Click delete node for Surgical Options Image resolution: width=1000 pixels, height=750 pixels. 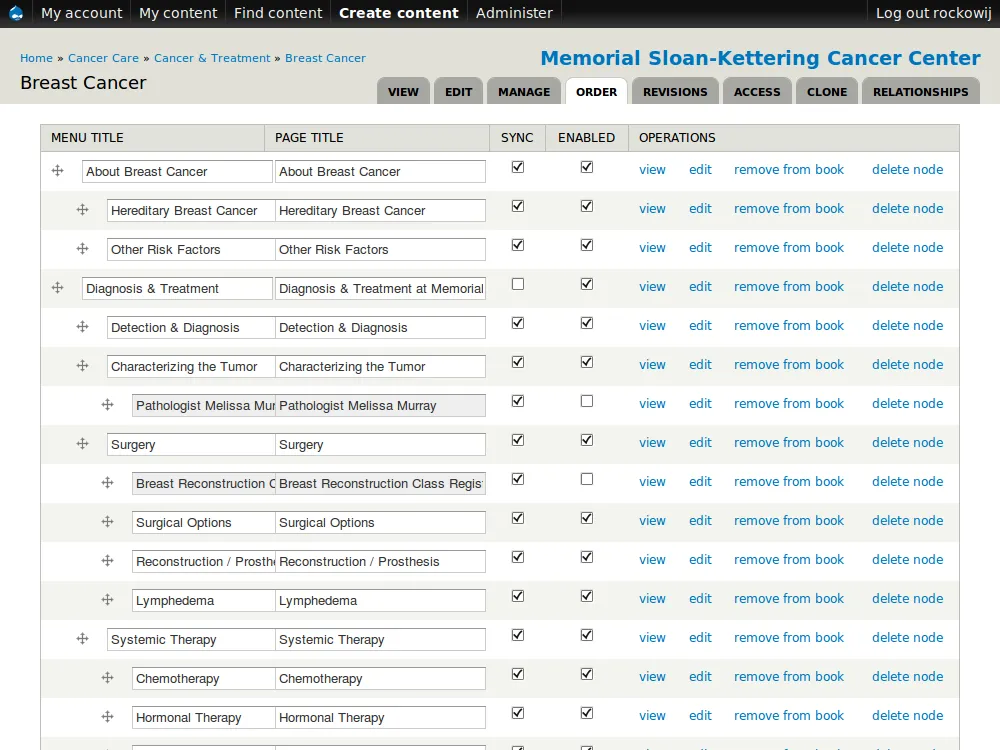tap(907, 520)
